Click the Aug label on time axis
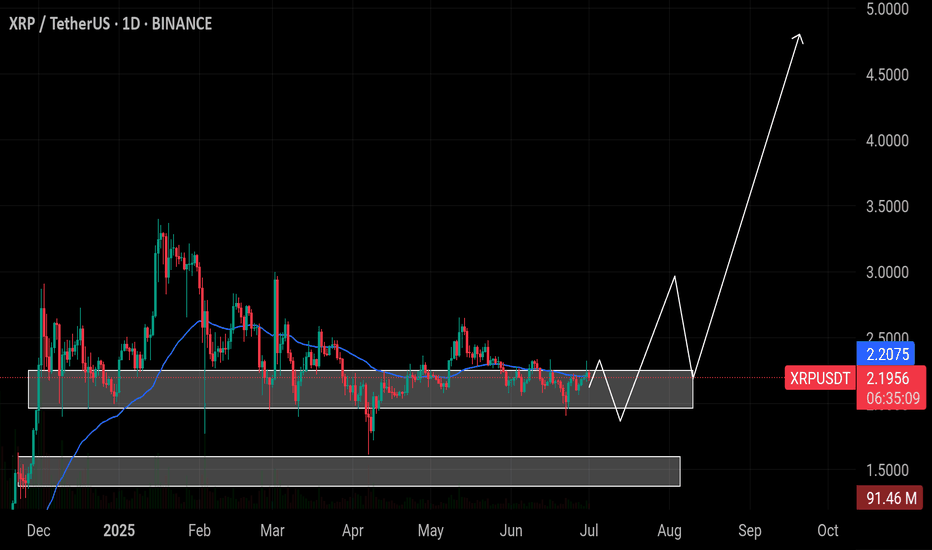This screenshot has width=932, height=550. [669, 530]
